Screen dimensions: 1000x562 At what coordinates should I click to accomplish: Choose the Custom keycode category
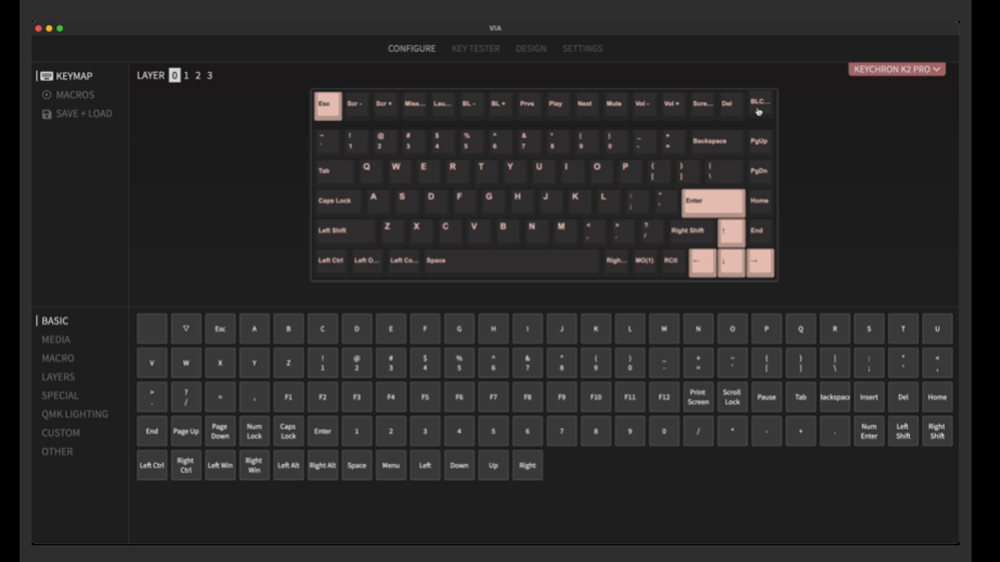point(61,433)
